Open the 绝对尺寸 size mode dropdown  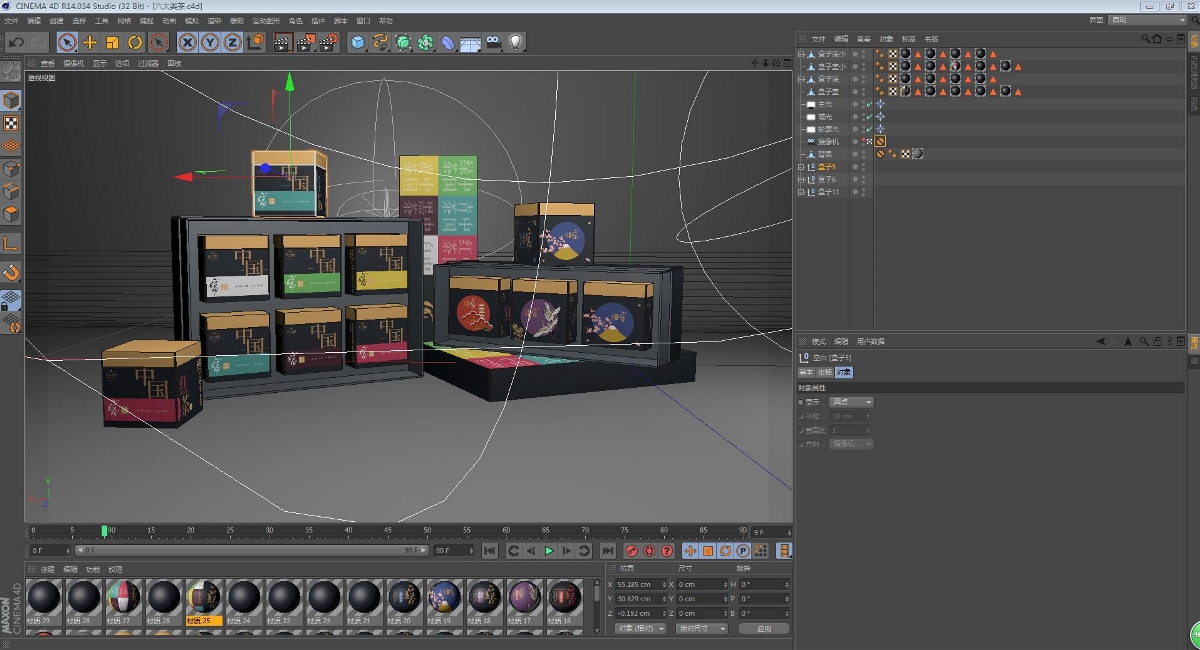tap(702, 628)
